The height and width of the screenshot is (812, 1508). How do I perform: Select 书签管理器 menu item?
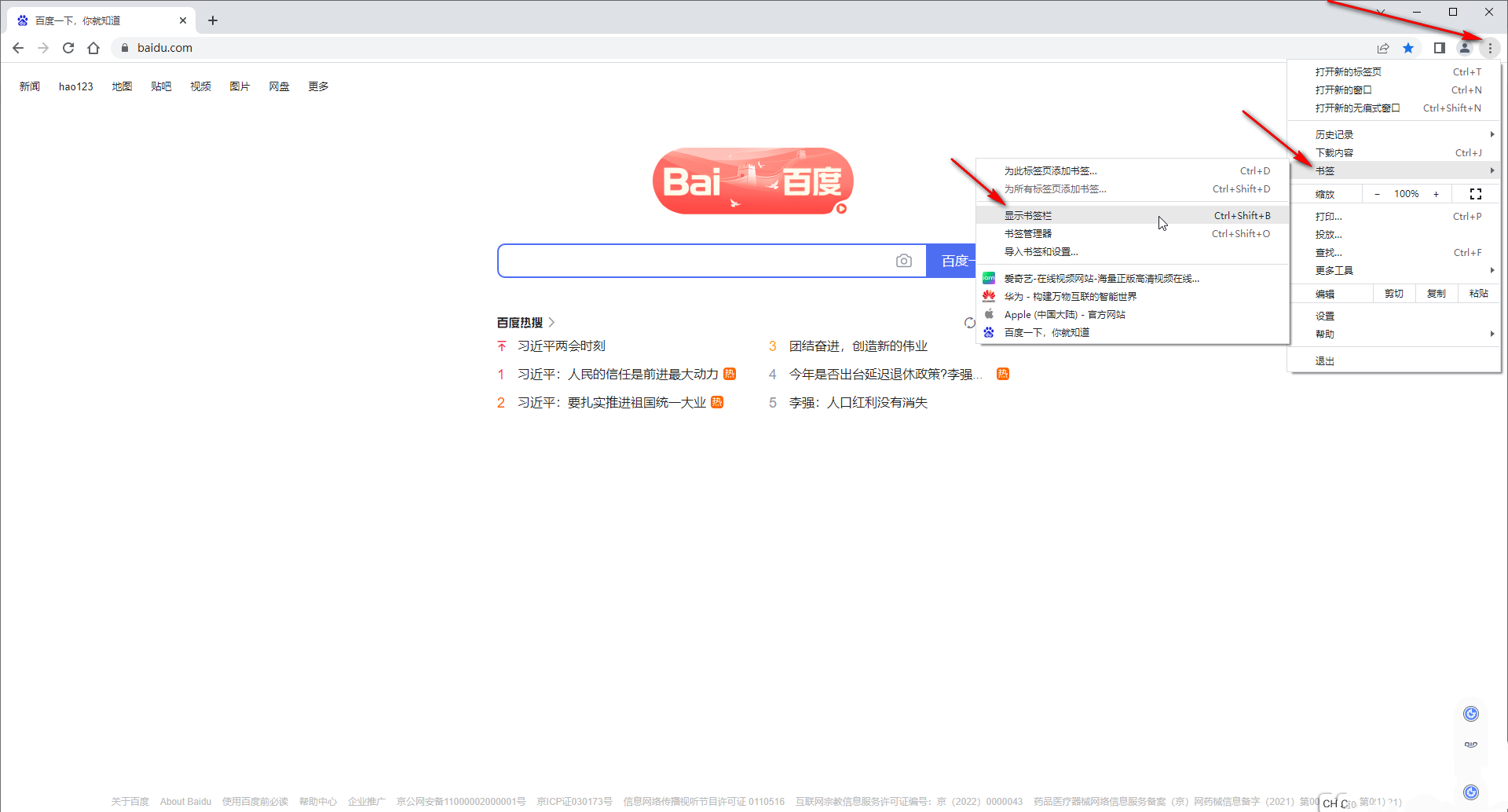point(1133,233)
